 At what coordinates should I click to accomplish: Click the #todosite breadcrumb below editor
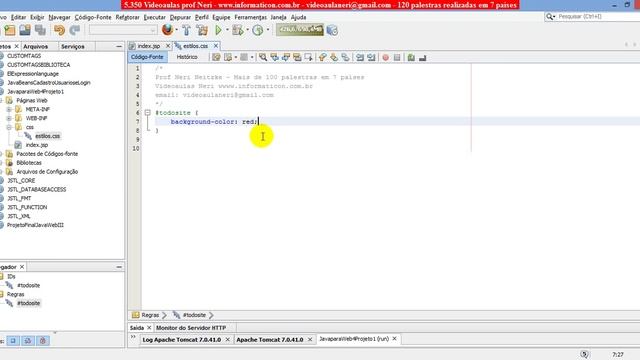tap(194, 315)
